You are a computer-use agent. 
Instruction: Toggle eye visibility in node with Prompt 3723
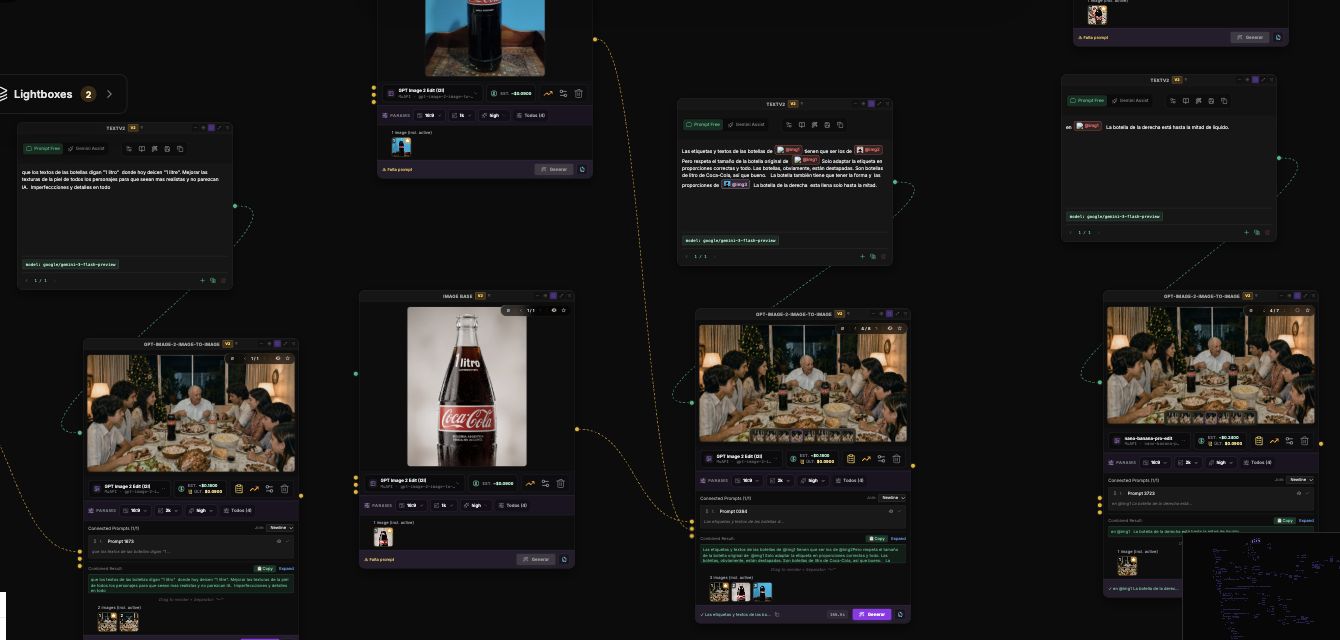(1297, 310)
